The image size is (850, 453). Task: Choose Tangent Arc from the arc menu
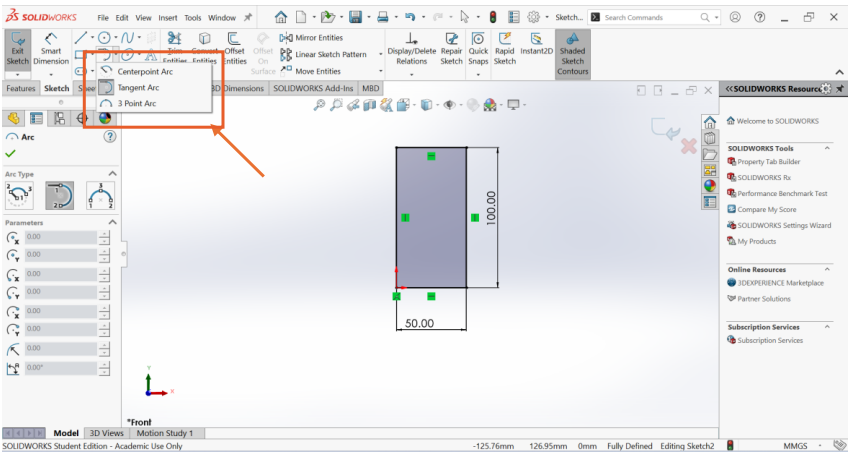tap(138, 87)
